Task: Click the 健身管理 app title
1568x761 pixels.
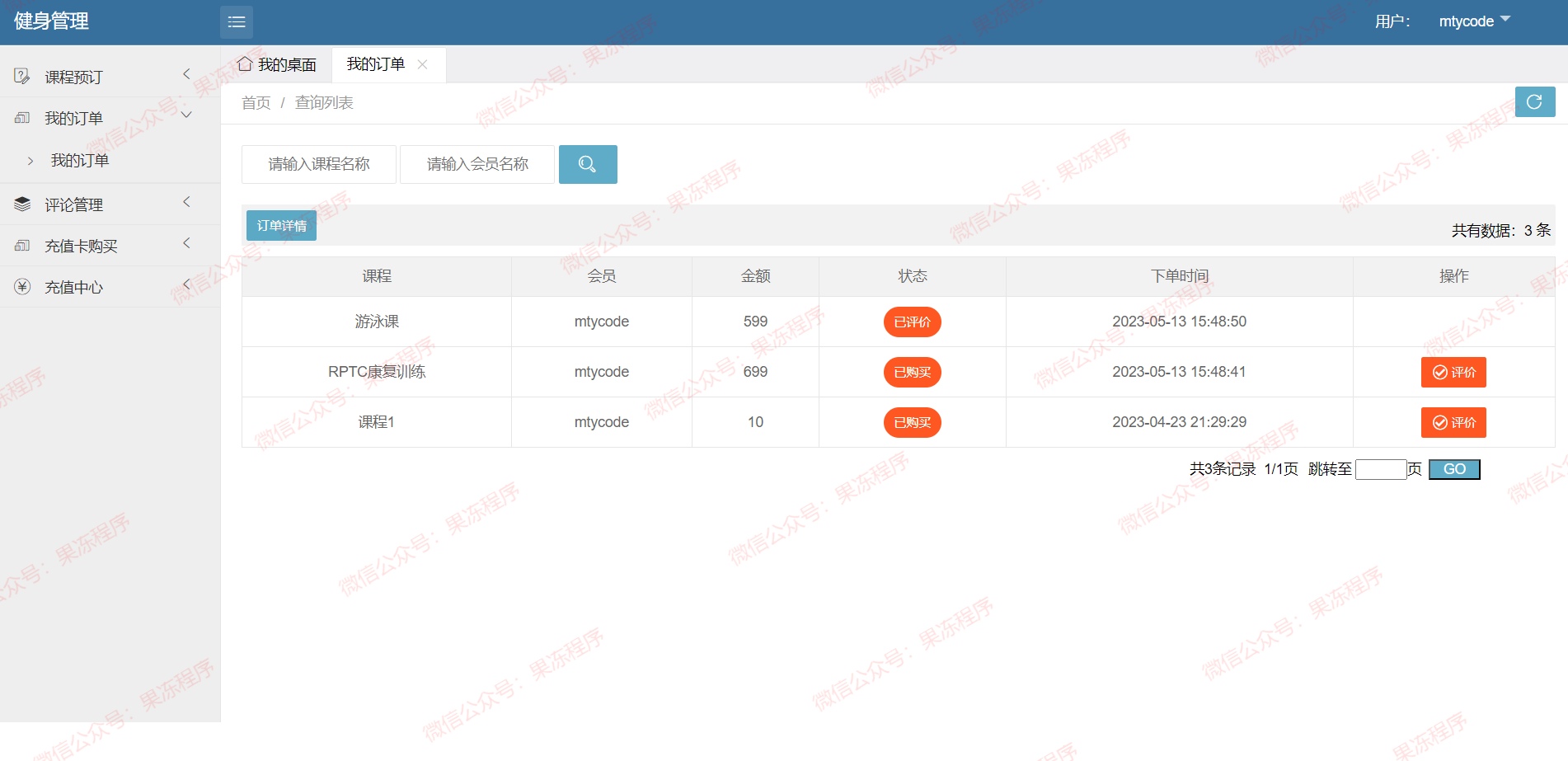Action: [x=51, y=21]
